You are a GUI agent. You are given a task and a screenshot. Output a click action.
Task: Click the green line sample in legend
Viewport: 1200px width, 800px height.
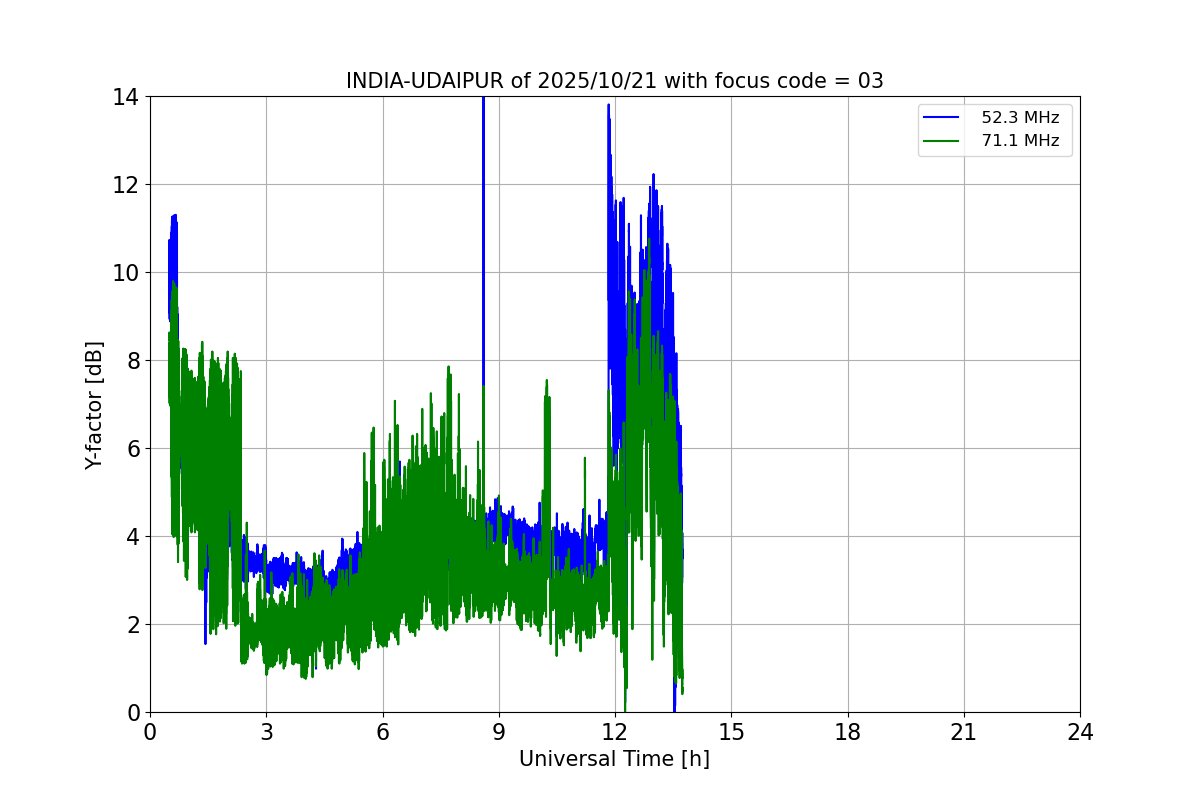pos(942,142)
